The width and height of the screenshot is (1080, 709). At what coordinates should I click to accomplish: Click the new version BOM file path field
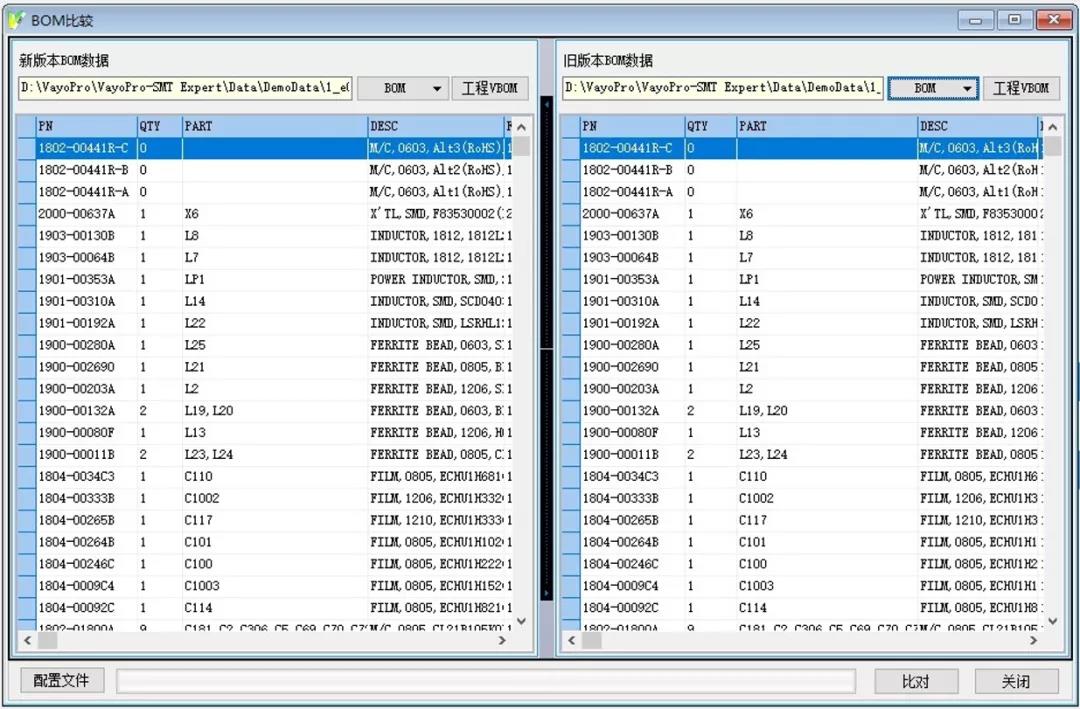185,89
